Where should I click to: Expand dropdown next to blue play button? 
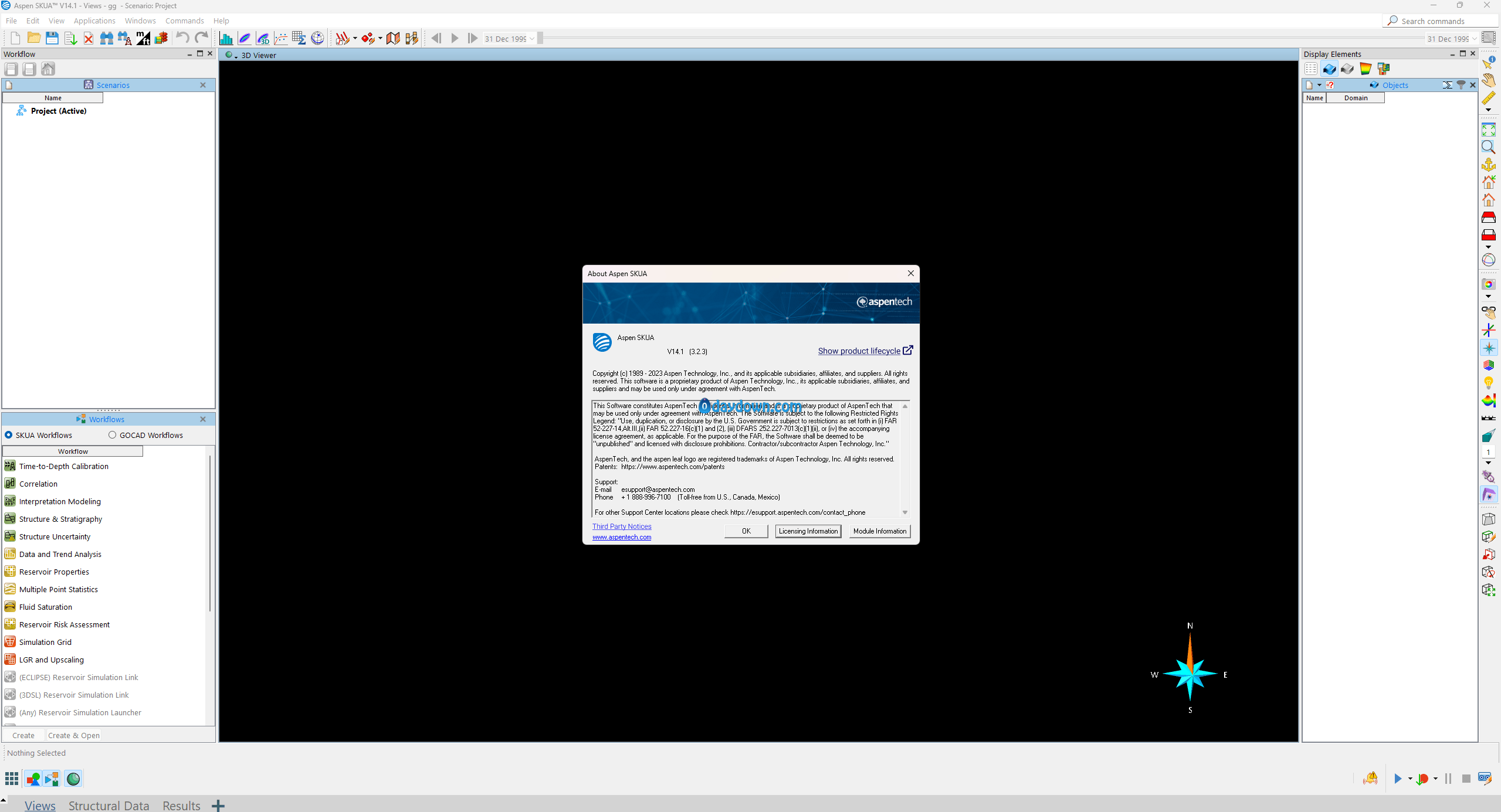1410,779
